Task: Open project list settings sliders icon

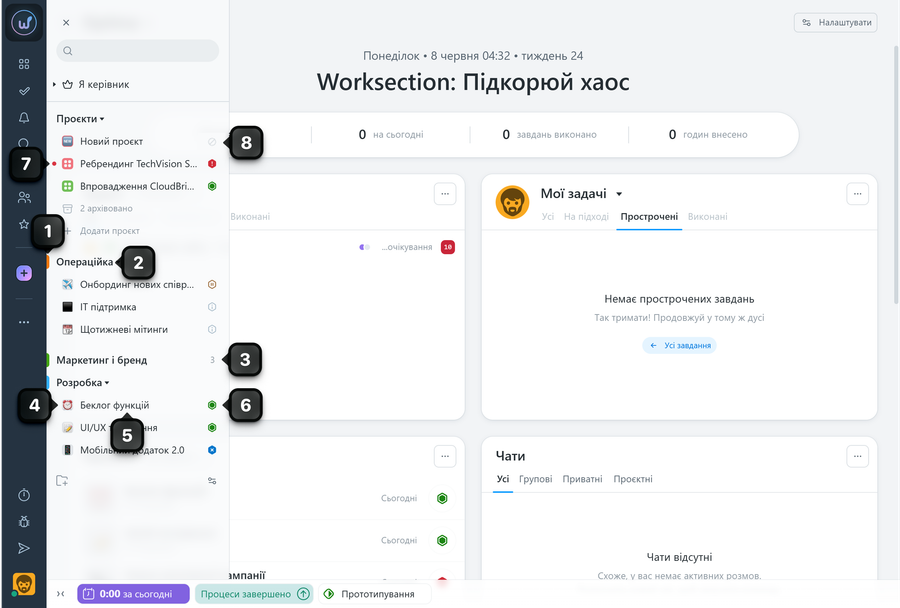Action: [x=212, y=481]
